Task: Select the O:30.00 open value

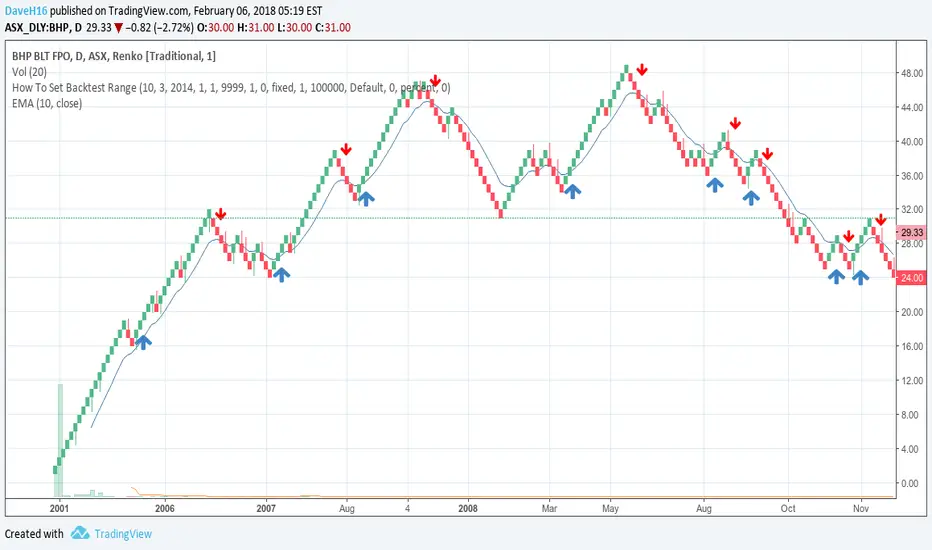Action: (x=215, y=27)
